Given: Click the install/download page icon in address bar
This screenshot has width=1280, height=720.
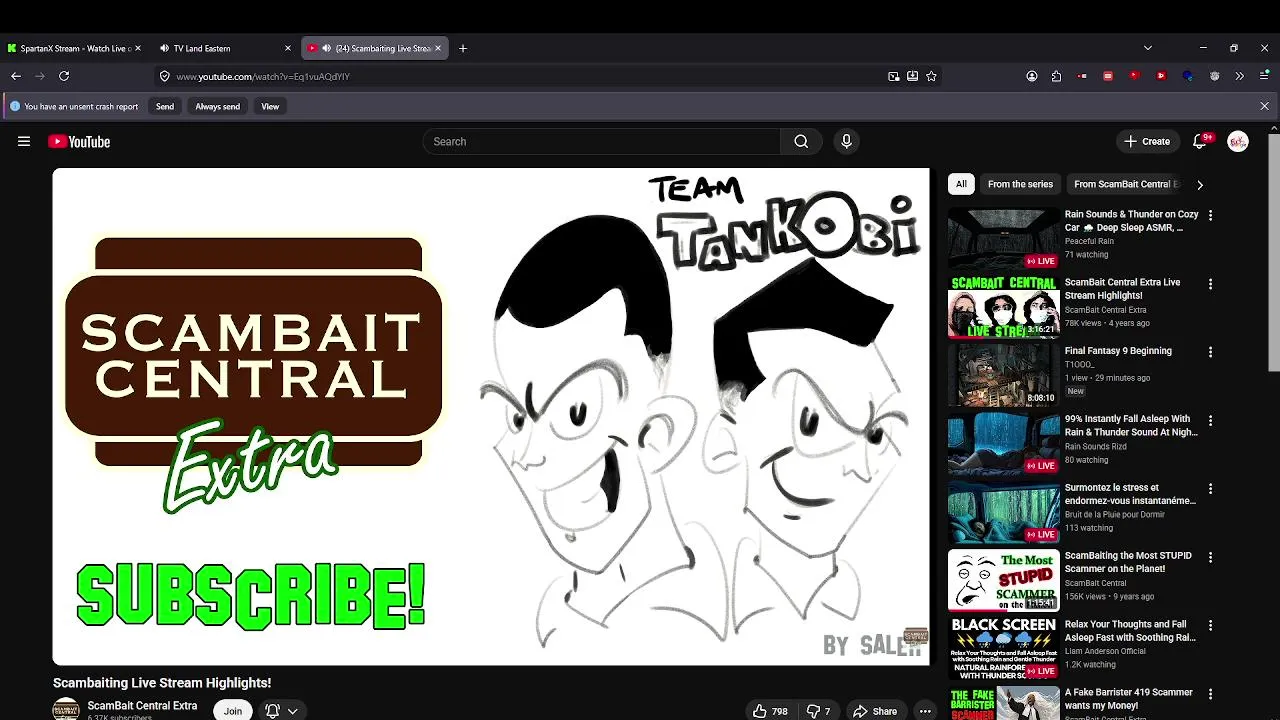Looking at the screenshot, I should point(912,76).
